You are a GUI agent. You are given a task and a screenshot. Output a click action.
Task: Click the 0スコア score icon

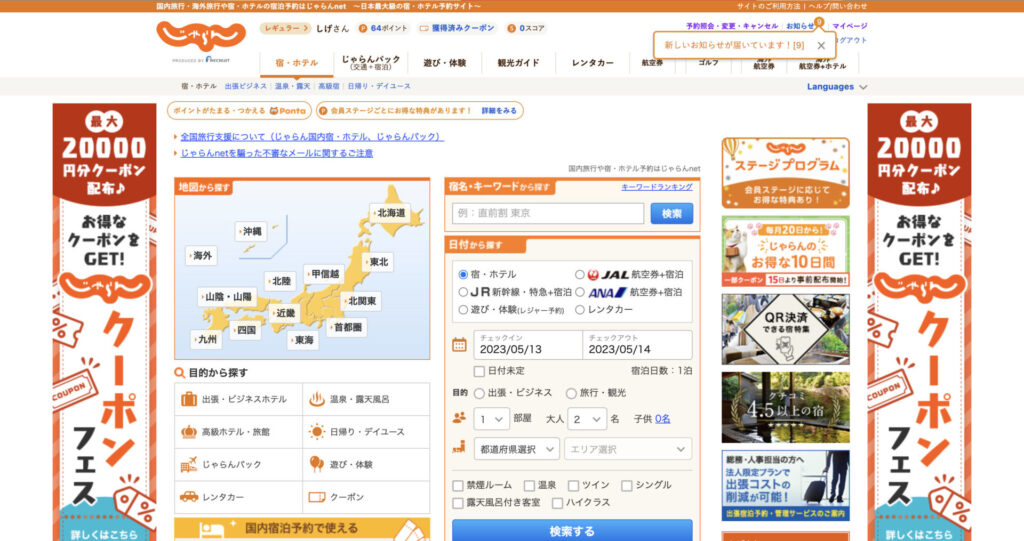pos(511,28)
